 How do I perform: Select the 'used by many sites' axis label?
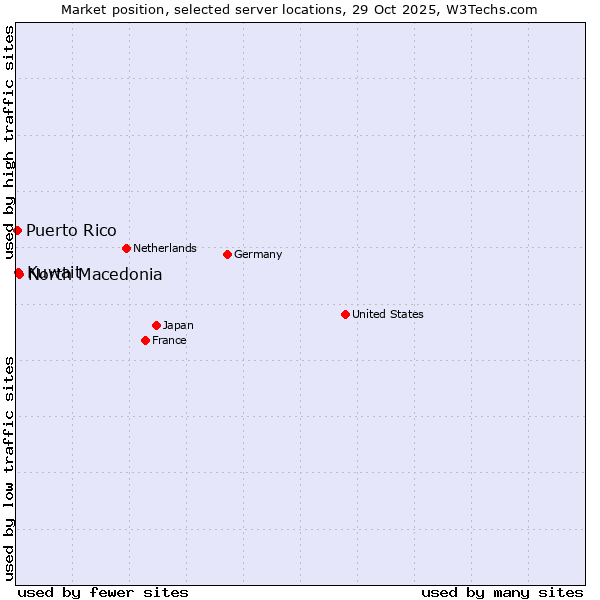pyautogui.click(x=502, y=592)
